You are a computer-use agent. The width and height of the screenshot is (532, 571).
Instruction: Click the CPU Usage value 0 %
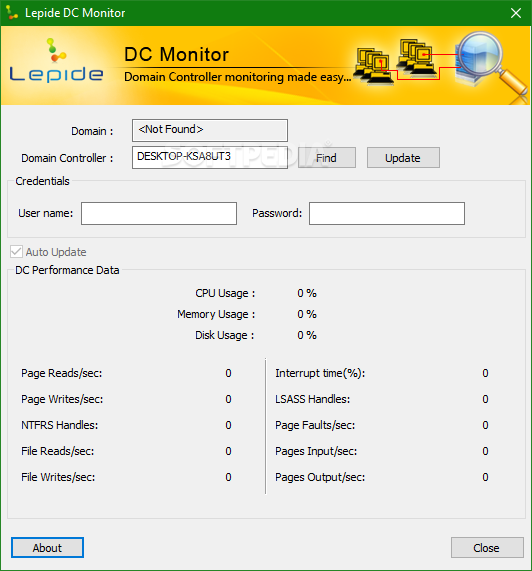pos(307,293)
